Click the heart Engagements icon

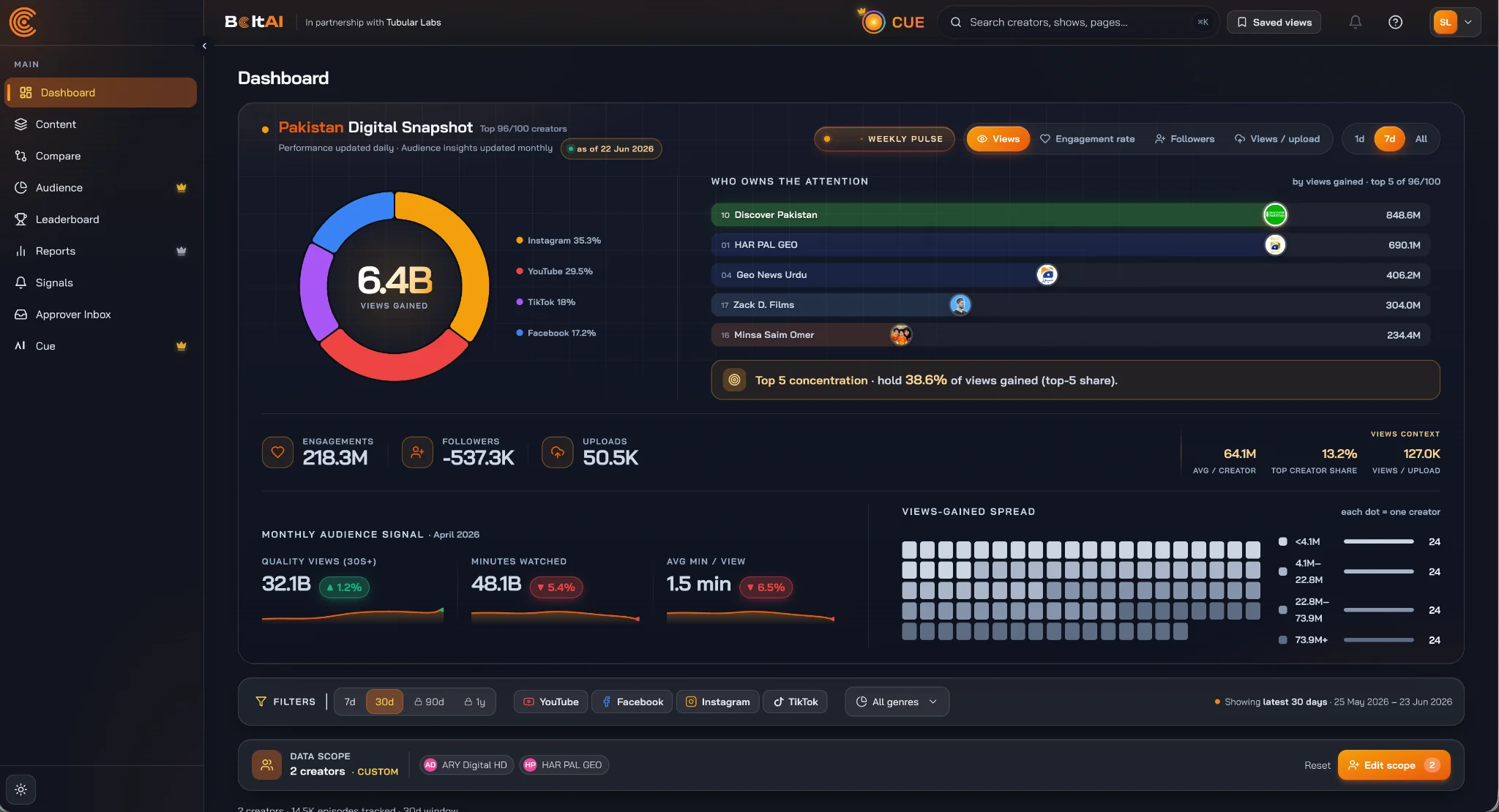[277, 453]
